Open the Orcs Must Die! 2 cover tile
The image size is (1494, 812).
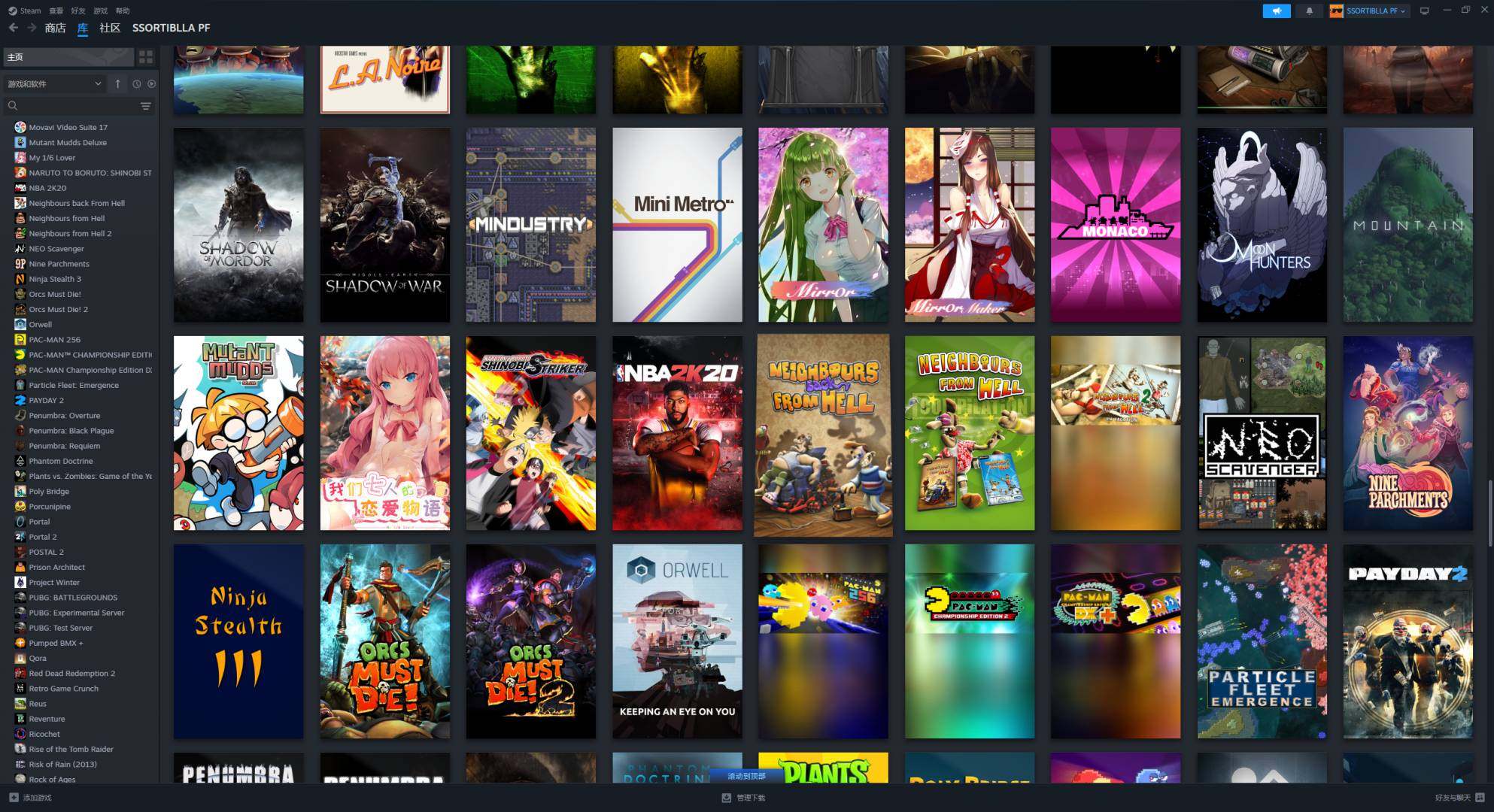point(531,641)
